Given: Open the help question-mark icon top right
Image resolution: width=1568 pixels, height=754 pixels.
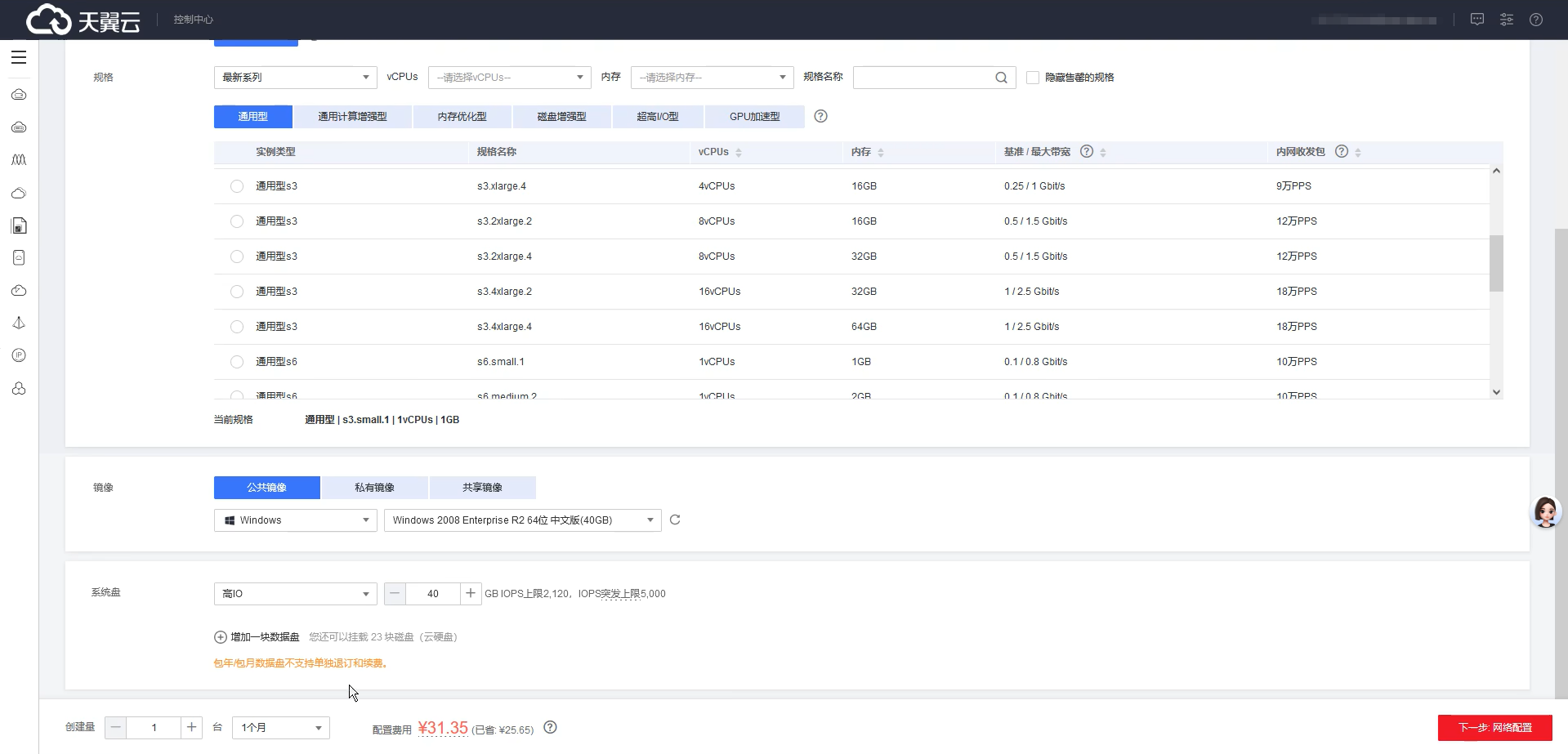Looking at the screenshot, I should pyautogui.click(x=1537, y=20).
